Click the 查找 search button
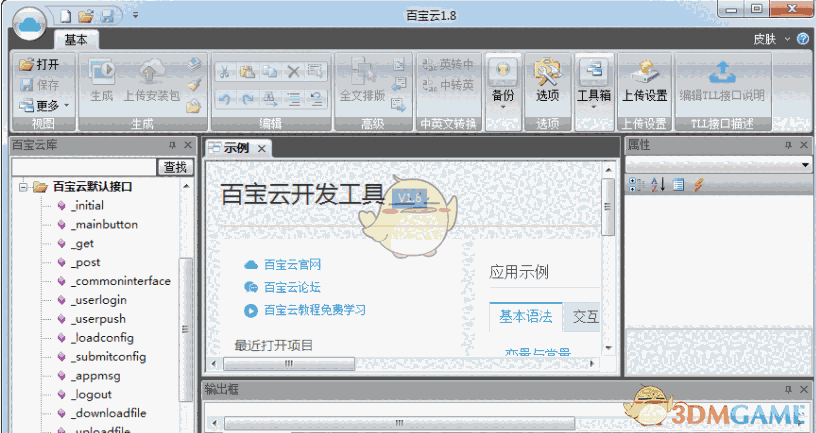The height and width of the screenshot is (433, 816). pos(175,167)
